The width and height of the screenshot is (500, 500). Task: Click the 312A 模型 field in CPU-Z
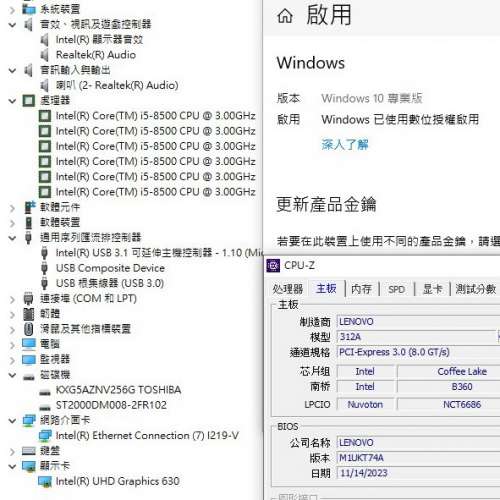pyautogui.click(x=417, y=337)
